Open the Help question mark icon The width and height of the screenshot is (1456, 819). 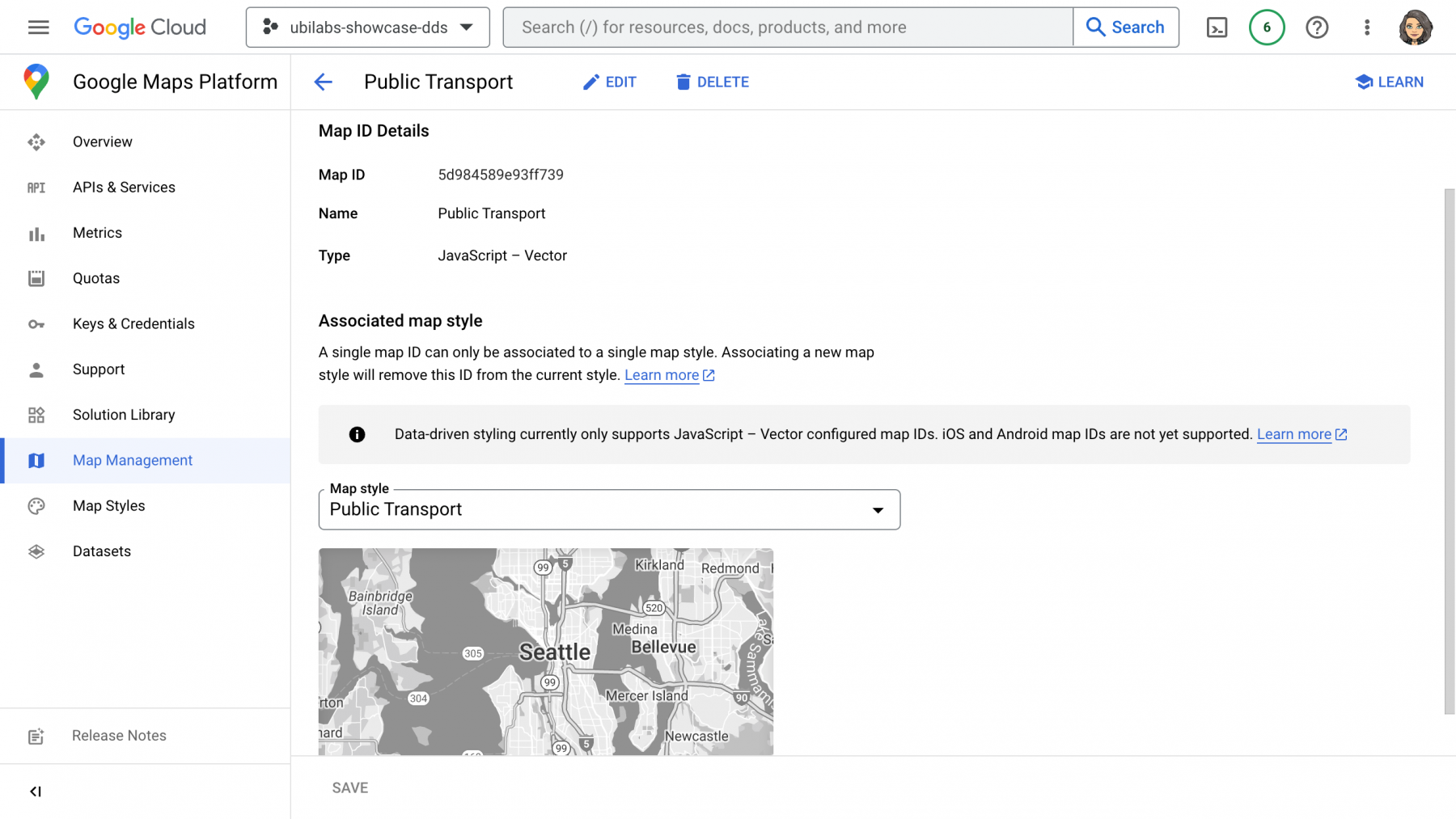click(1317, 27)
